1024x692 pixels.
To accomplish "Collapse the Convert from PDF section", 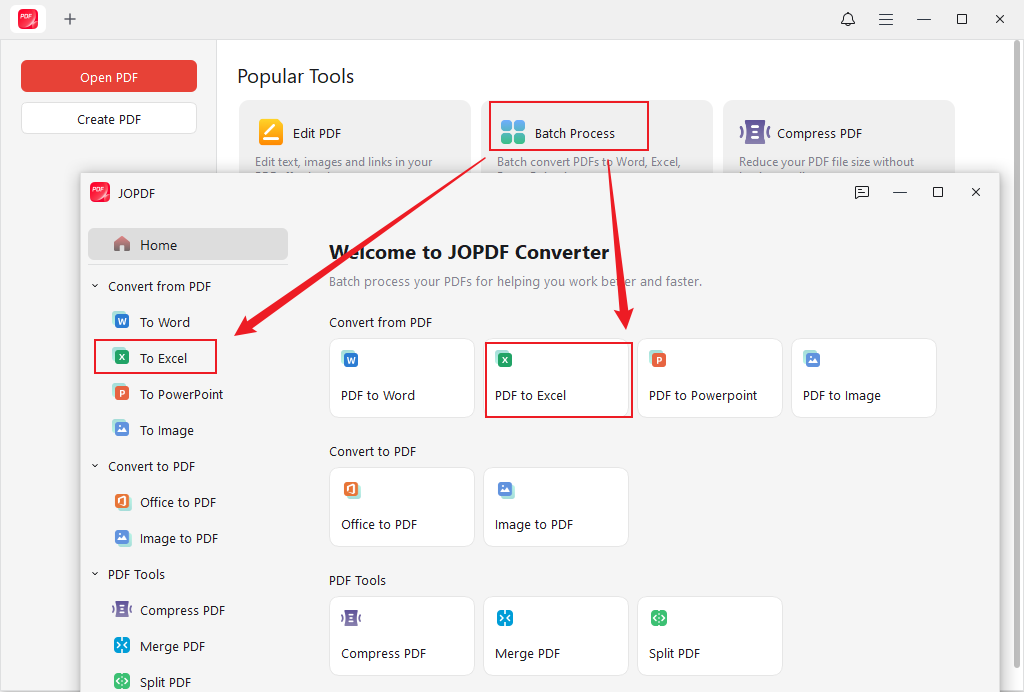I will click(95, 286).
